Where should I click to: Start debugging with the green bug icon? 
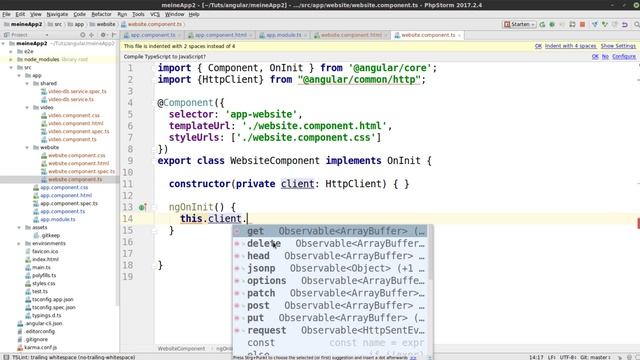552,24
